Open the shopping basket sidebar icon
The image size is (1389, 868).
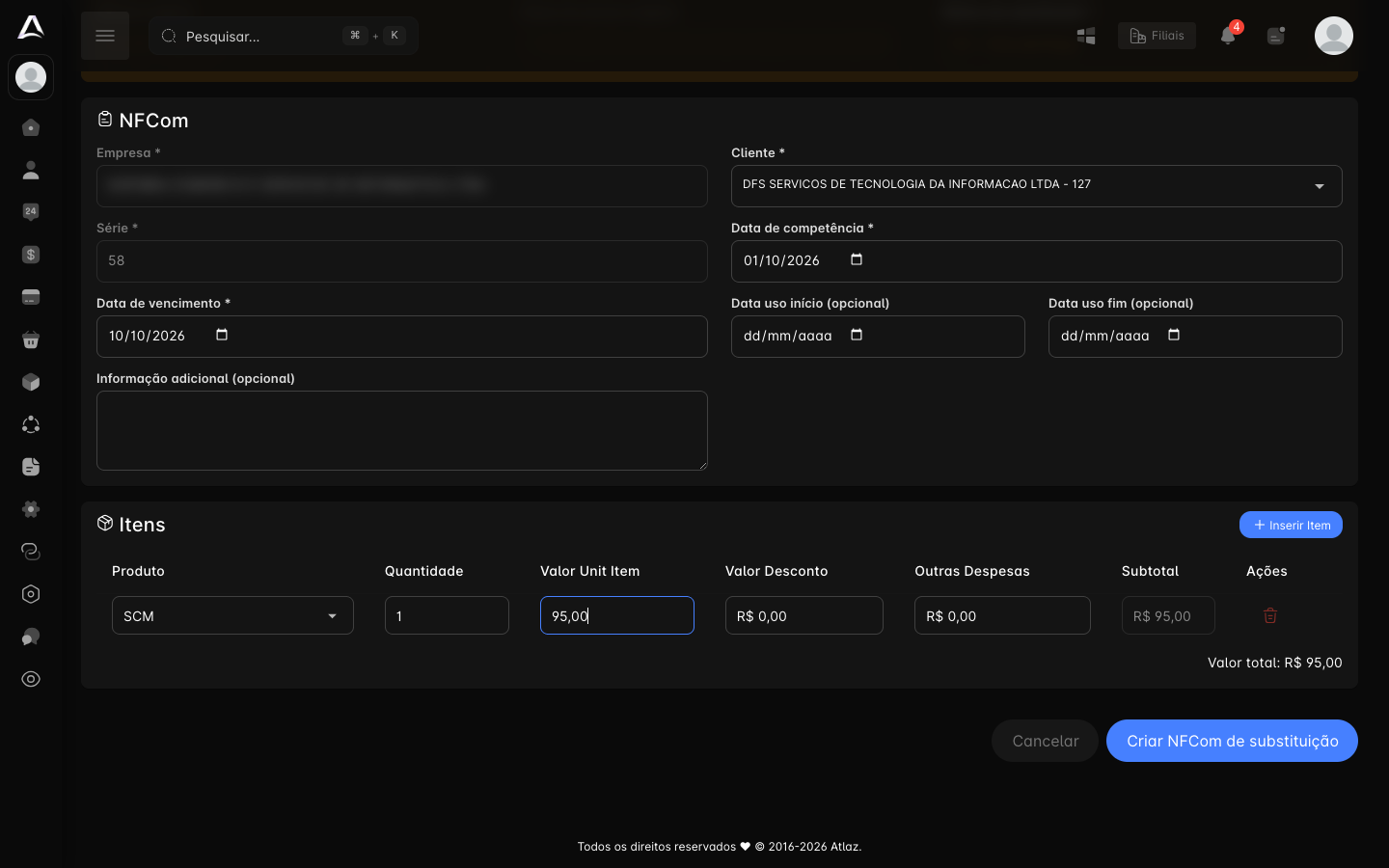point(31,339)
